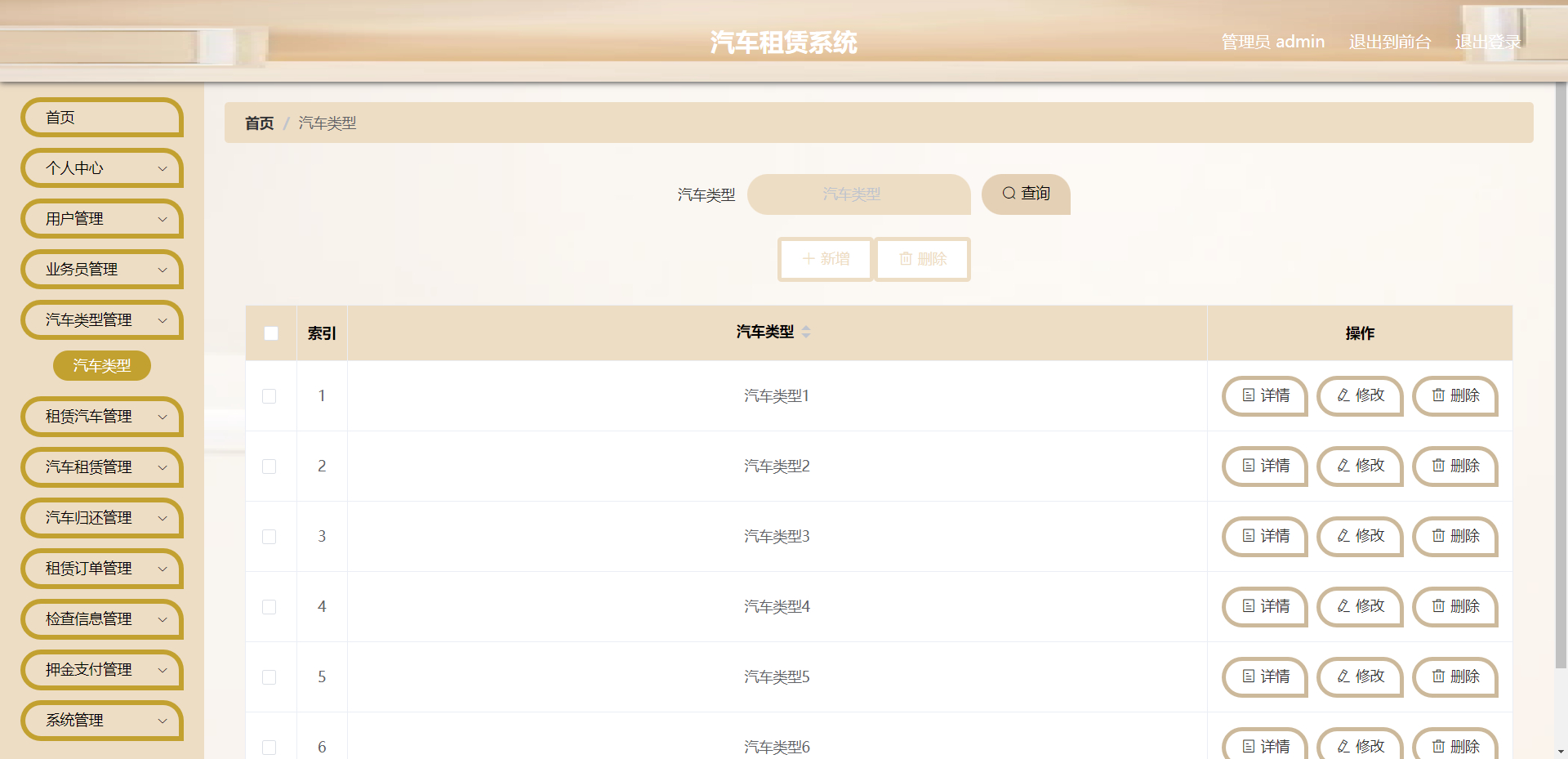The width and height of the screenshot is (1568, 759).
Task: Click the 操作 column header
Action: tap(1360, 333)
